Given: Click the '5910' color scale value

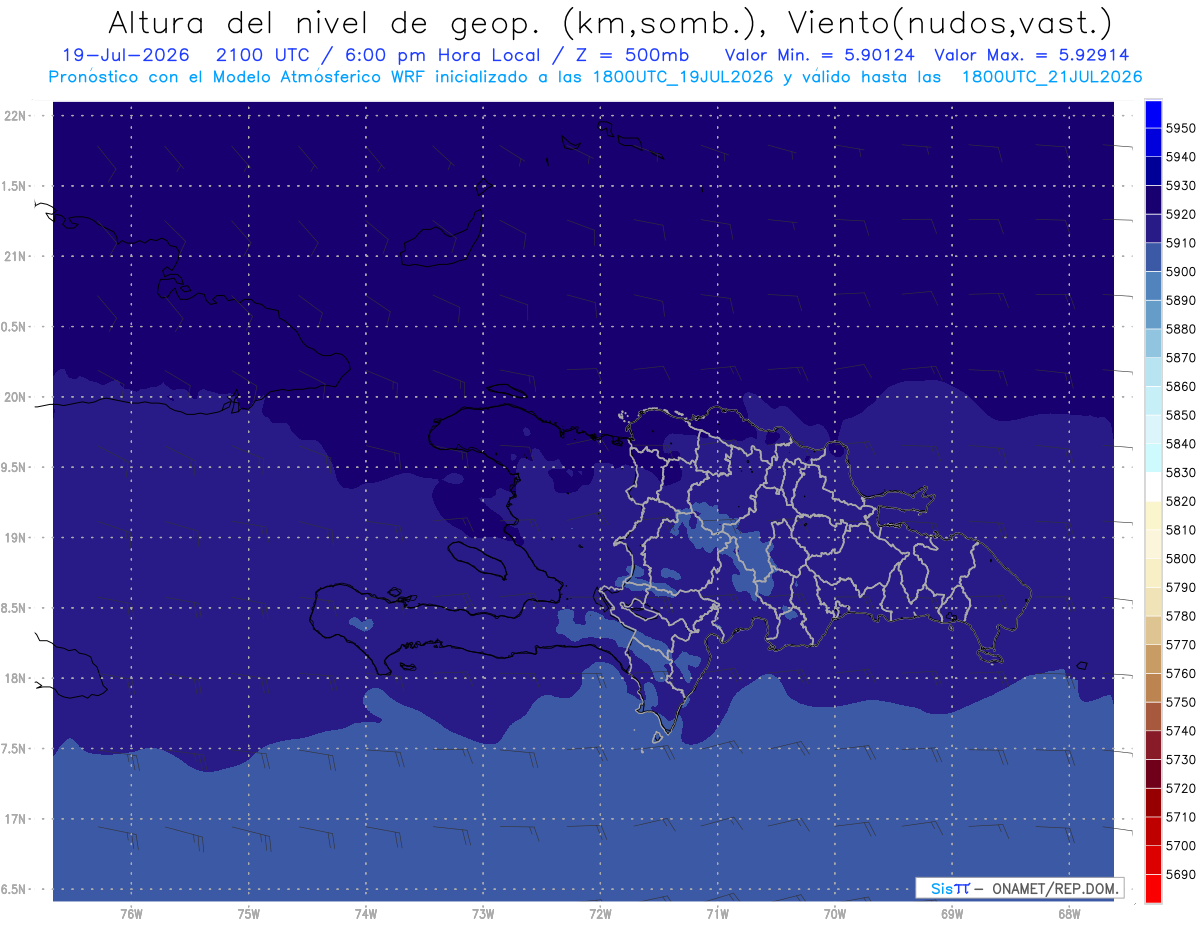Looking at the screenshot, I should pyautogui.click(x=1181, y=243).
